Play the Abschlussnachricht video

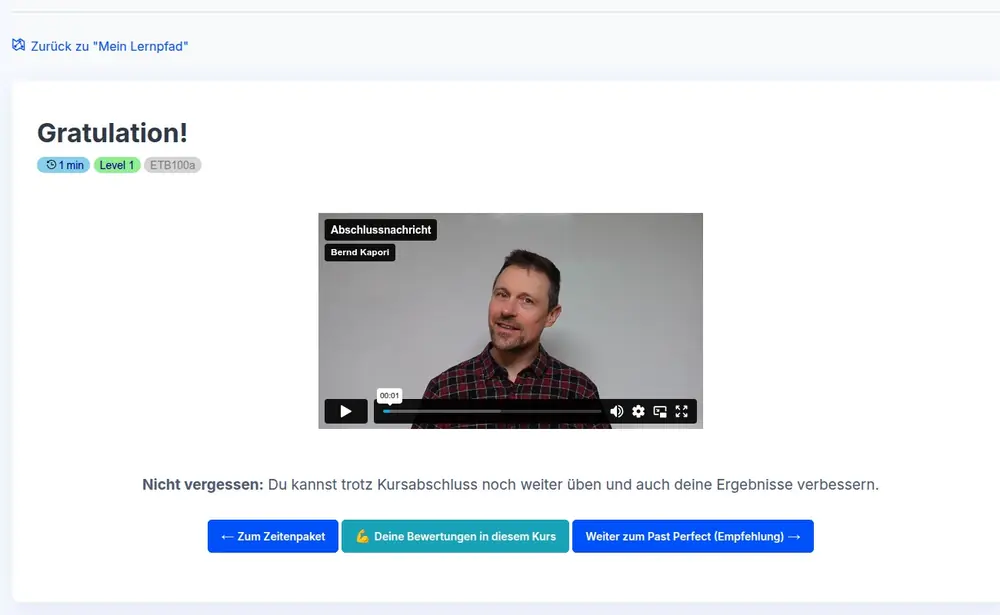coord(345,411)
